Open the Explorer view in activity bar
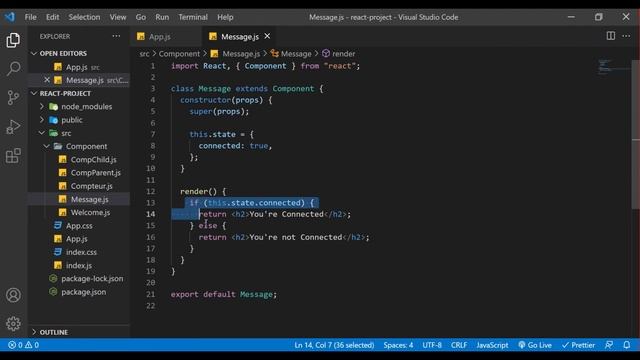This screenshot has width=640, height=360. click(x=13, y=40)
